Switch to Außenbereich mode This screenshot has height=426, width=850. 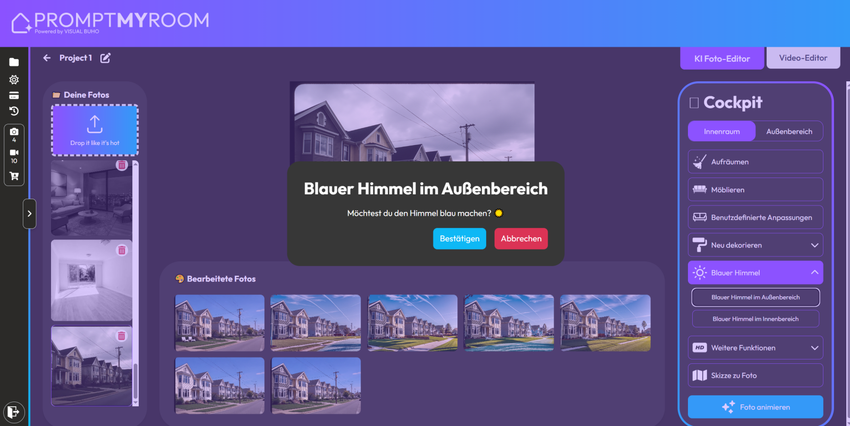(789, 131)
